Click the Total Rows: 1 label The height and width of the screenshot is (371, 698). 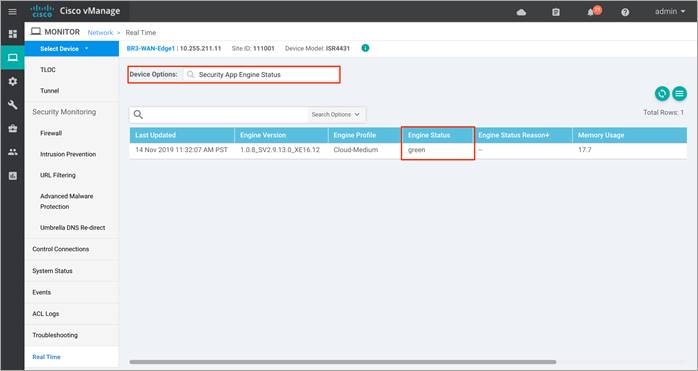pyautogui.click(x=663, y=112)
